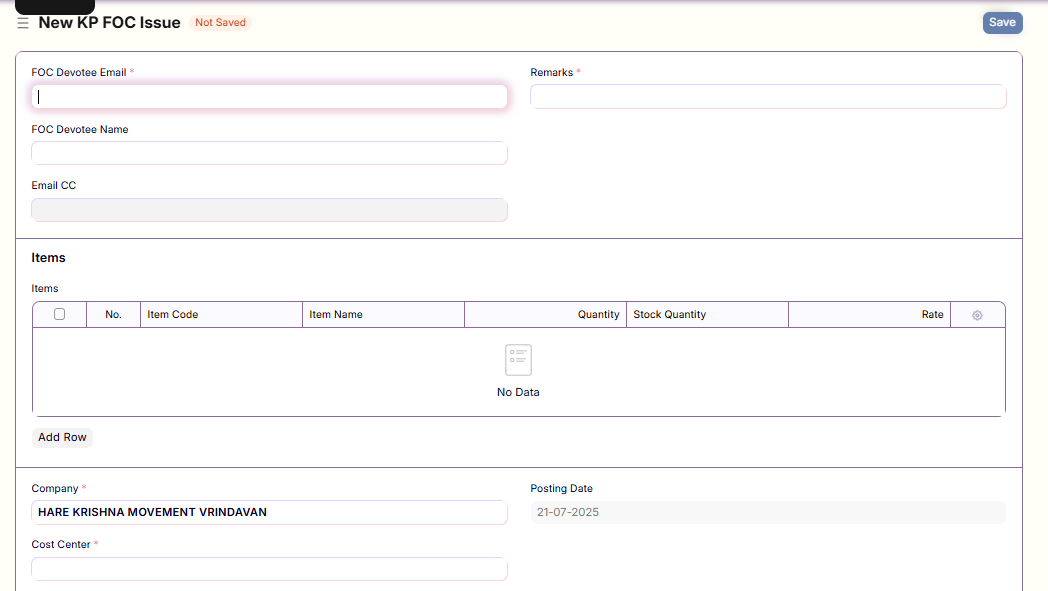Click the Stock Quantity column header

706,315
